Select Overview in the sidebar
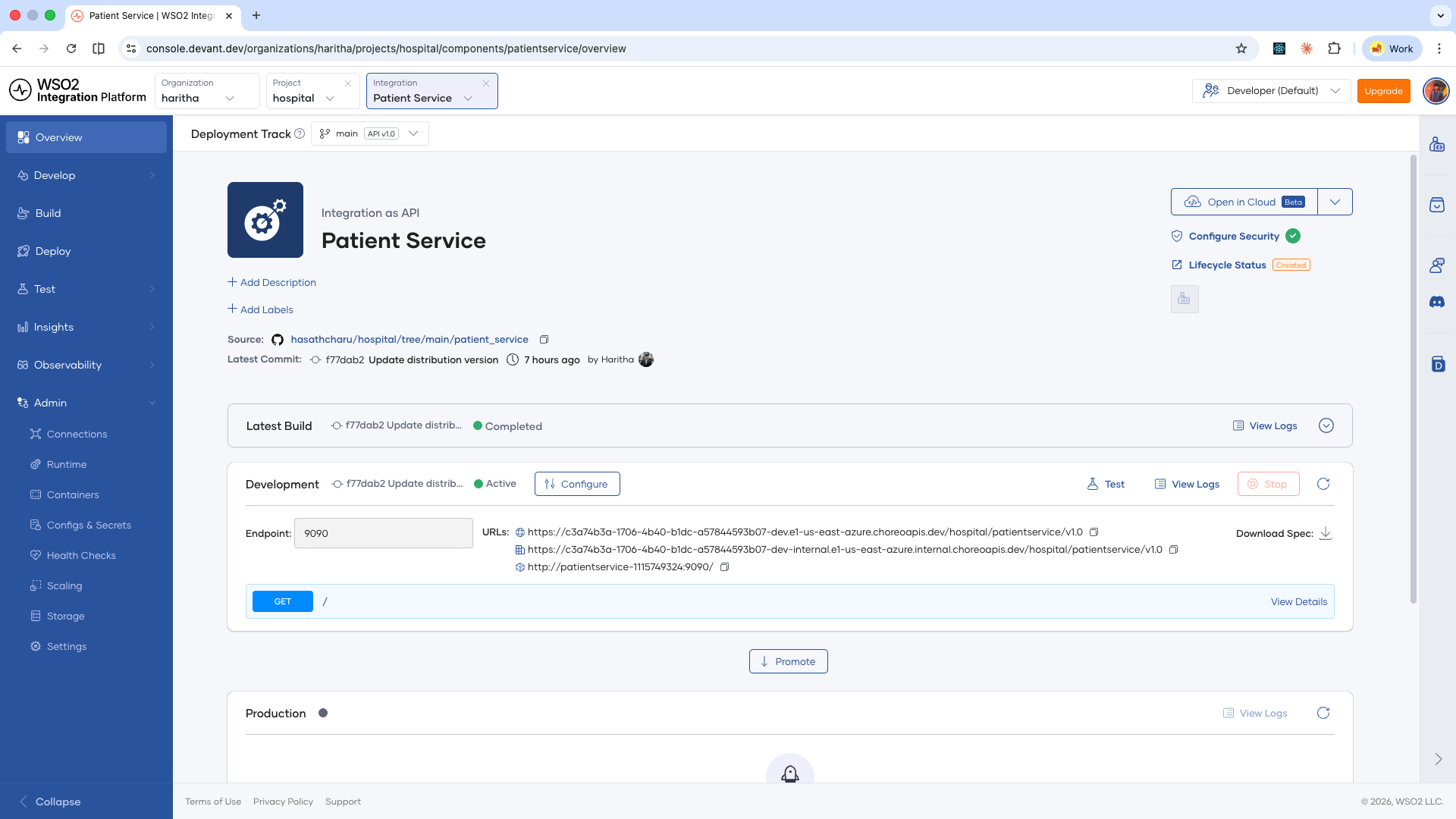Screen dimensions: 1456x819 86,137
